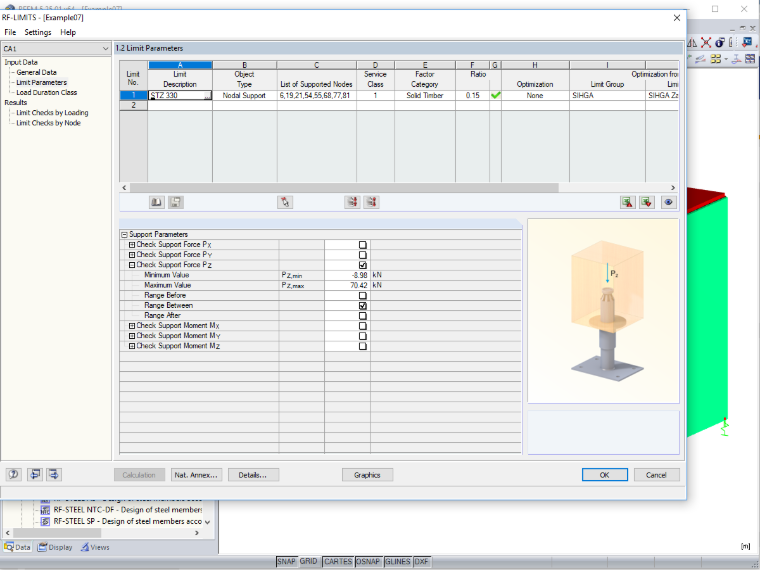The height and width of the screenshot is (570, 760).
Task: Click the first red row-edit table icon
Action: (x=352, y=202)
